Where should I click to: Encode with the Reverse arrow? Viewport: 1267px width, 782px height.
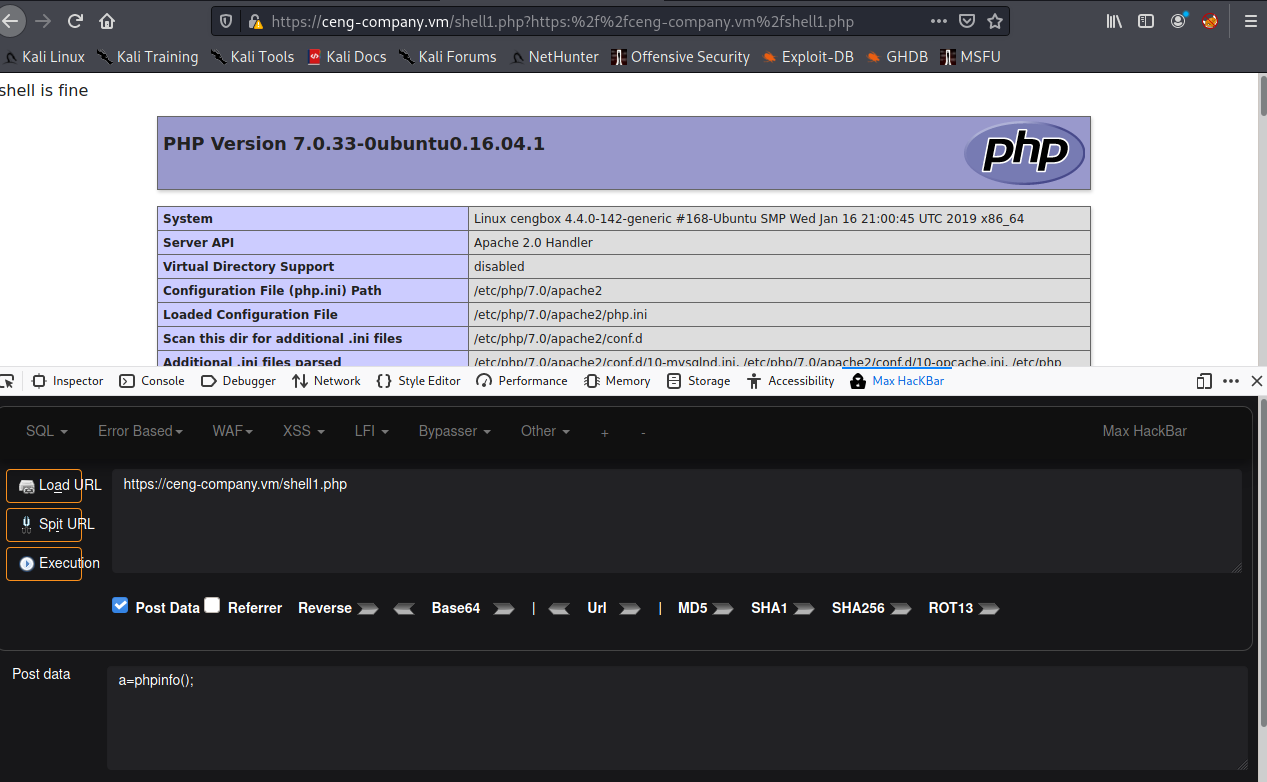[368, 608]
